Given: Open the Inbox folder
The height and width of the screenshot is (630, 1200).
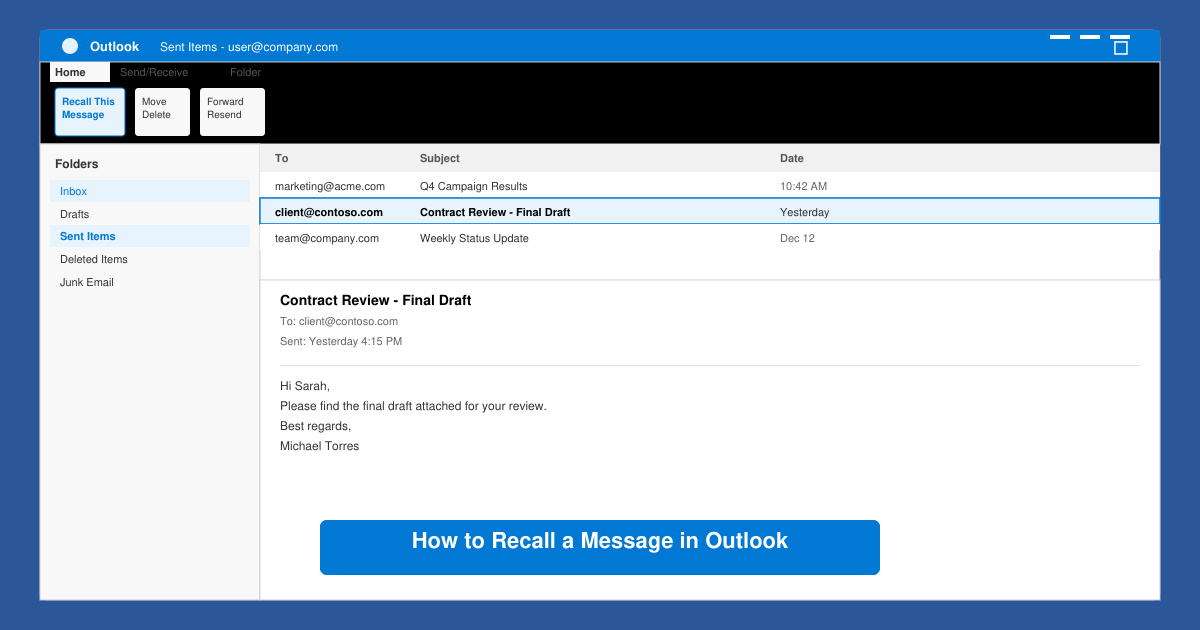Looking at the screenshot, I should pos(150,191).
